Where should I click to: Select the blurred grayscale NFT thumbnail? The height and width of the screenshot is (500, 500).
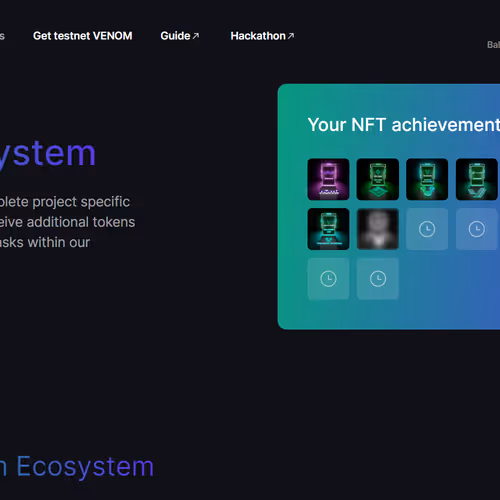click(378, 229)
